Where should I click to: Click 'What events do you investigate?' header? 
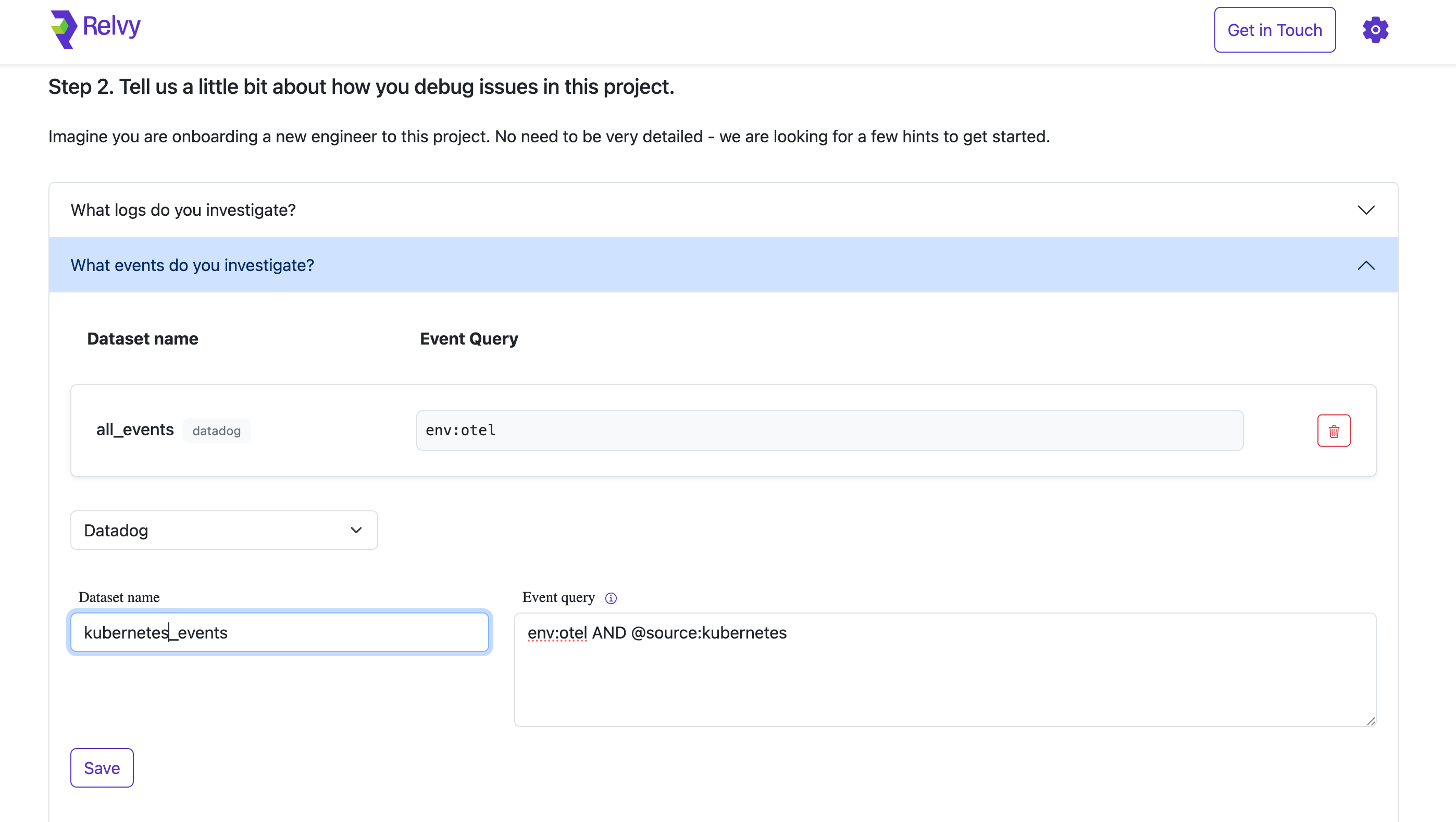(x=192, y=265)
